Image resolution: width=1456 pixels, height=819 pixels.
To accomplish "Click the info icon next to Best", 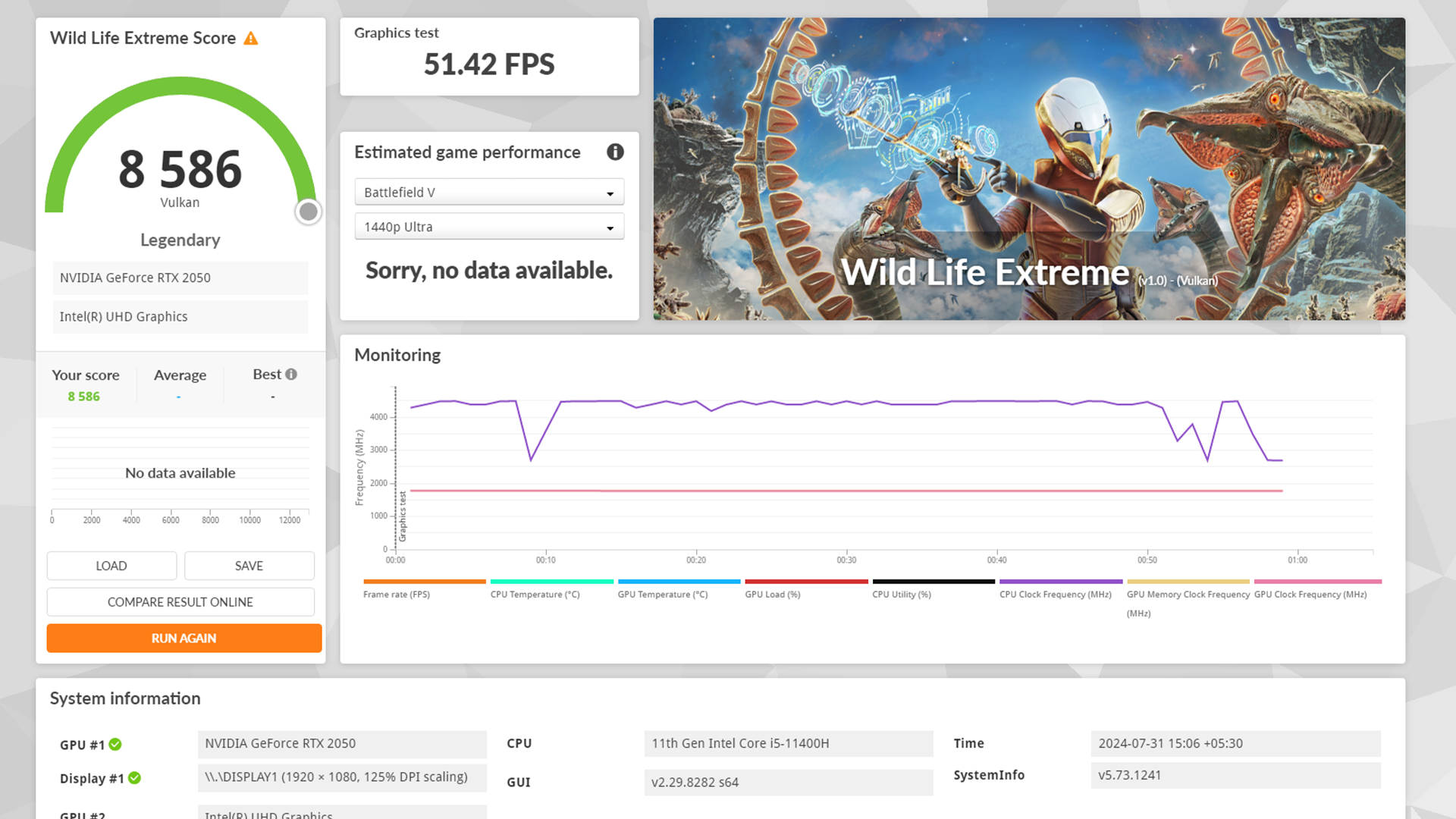I will (x=291, y=375).
